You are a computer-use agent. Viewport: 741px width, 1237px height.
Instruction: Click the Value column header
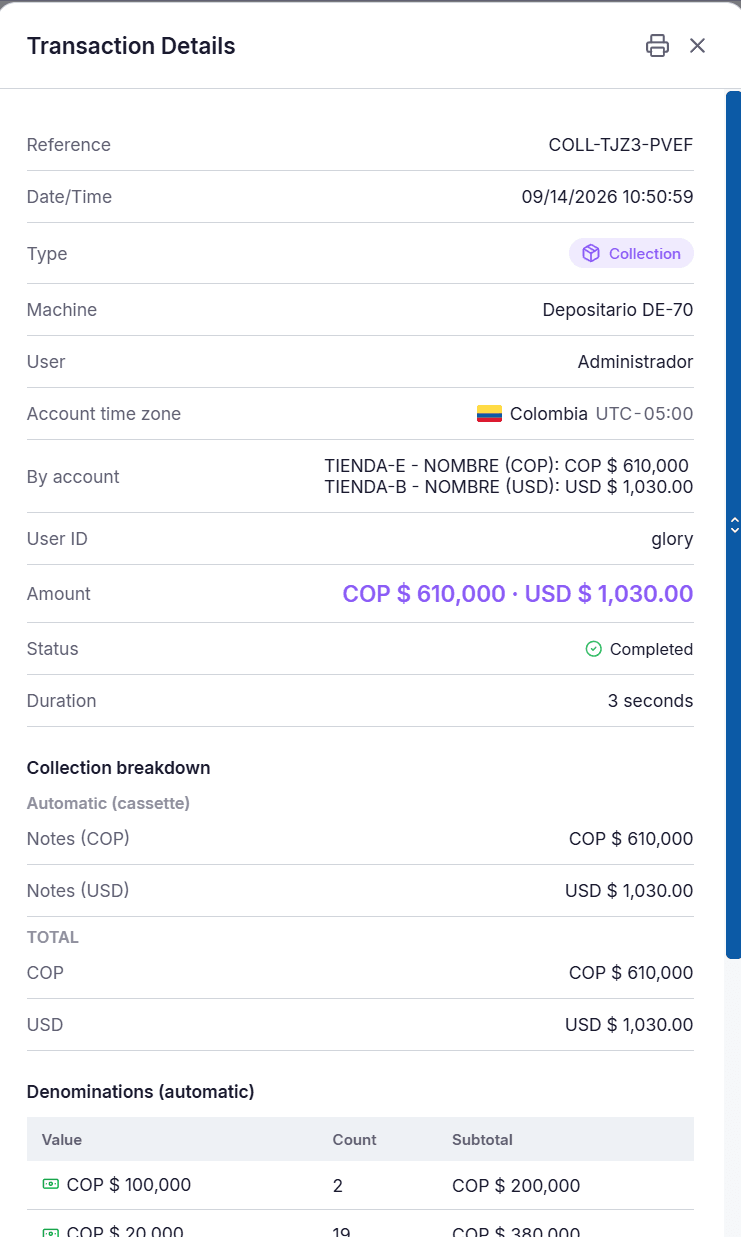pyautogui.click(x=62, y=1139)
